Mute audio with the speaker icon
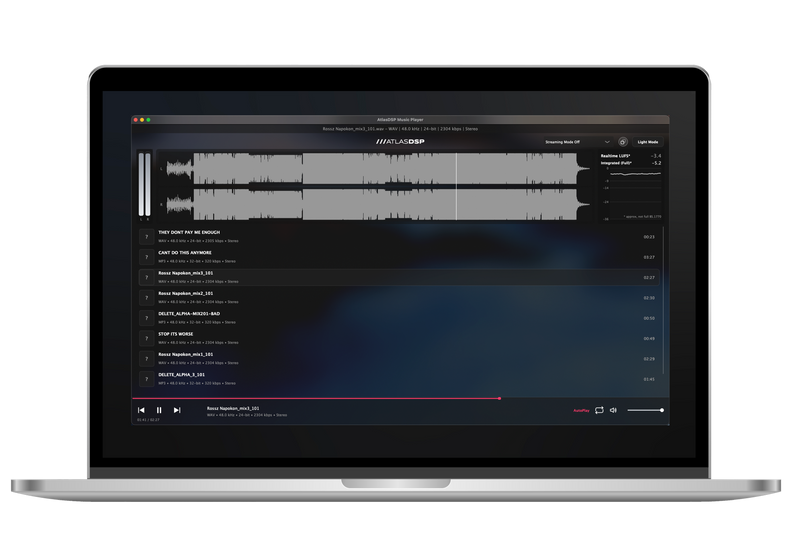 (x=613, y=410)
